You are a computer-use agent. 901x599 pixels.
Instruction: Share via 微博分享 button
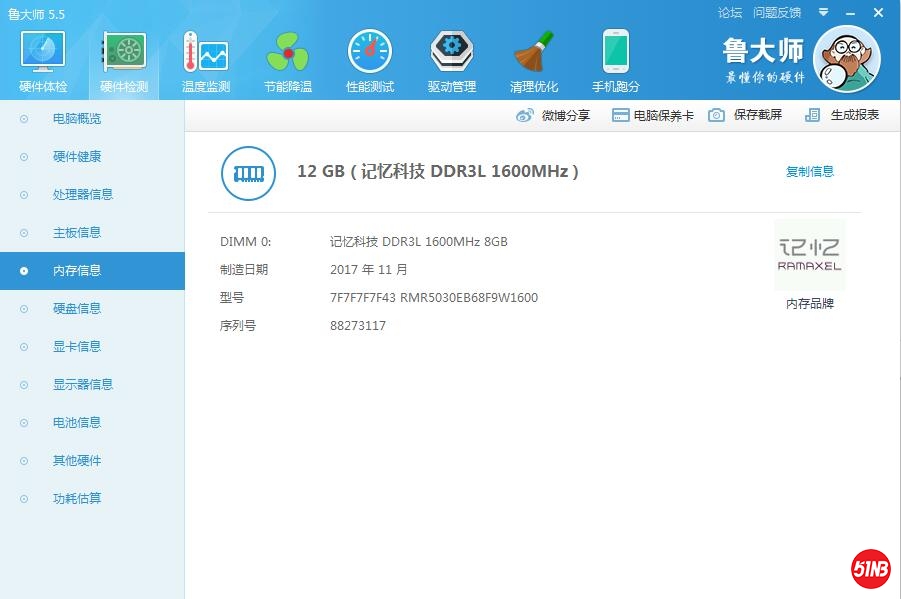(x=553, y=116)
